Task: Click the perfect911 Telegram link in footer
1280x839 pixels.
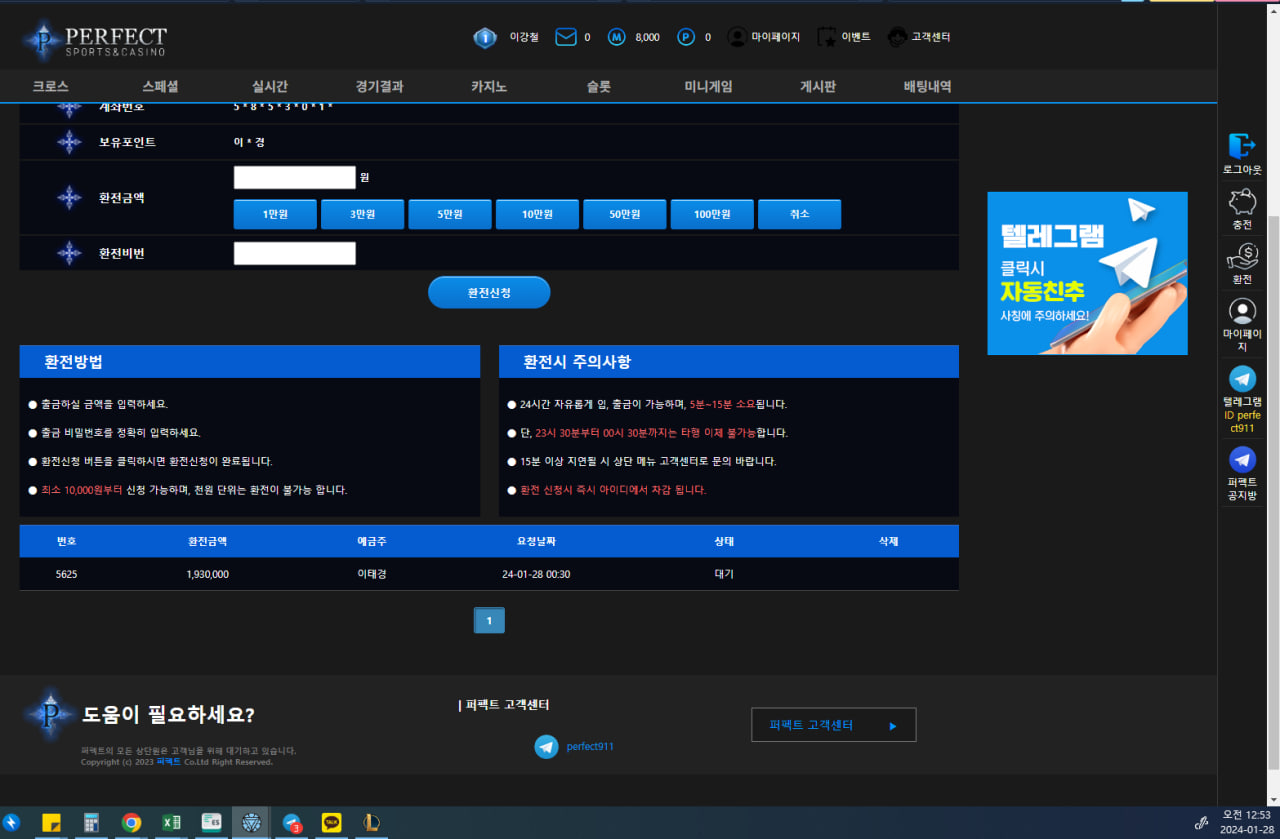Action: (x=590, y=746)
